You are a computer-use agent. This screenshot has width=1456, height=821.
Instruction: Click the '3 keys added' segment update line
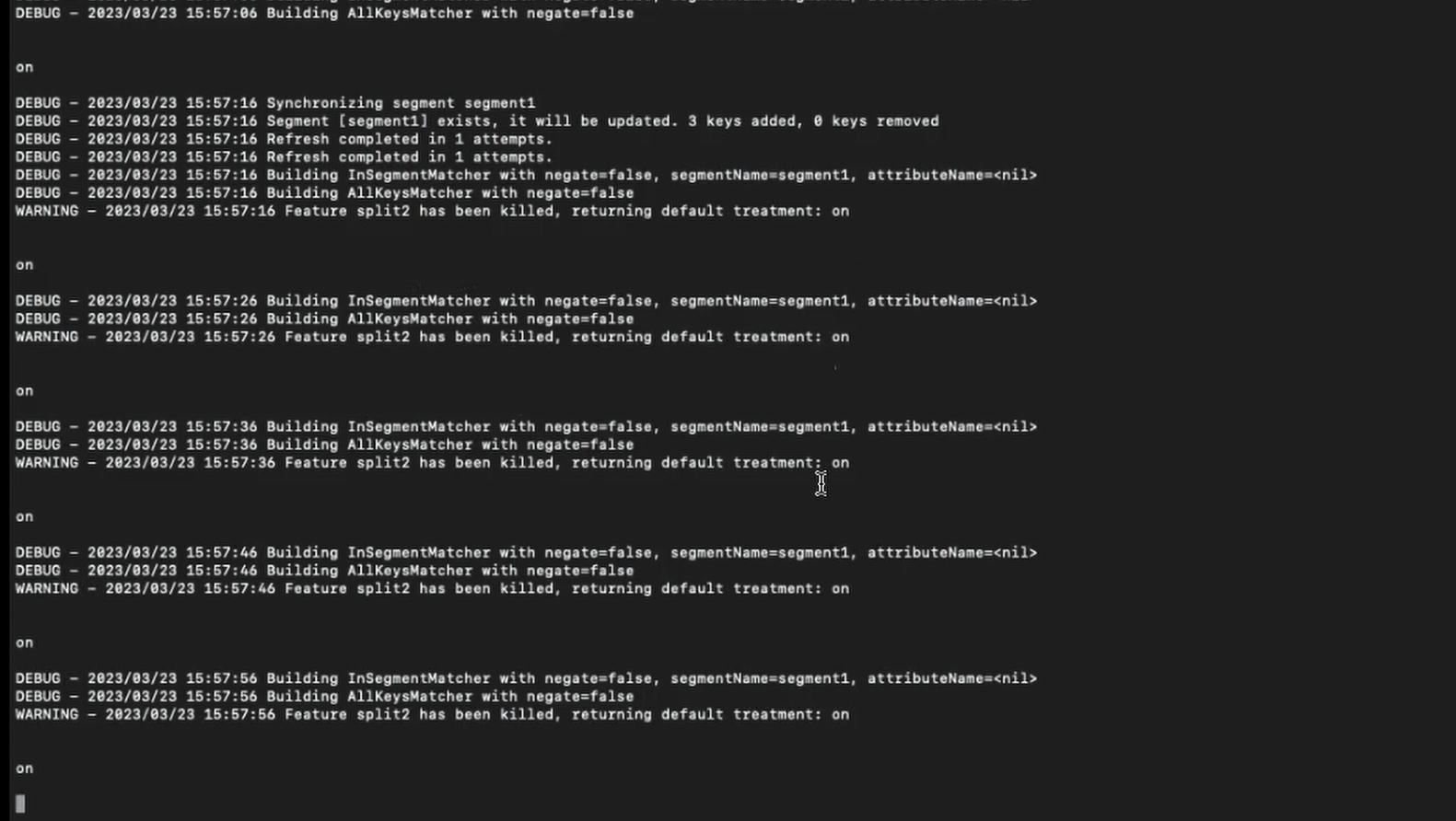point(477,121)
